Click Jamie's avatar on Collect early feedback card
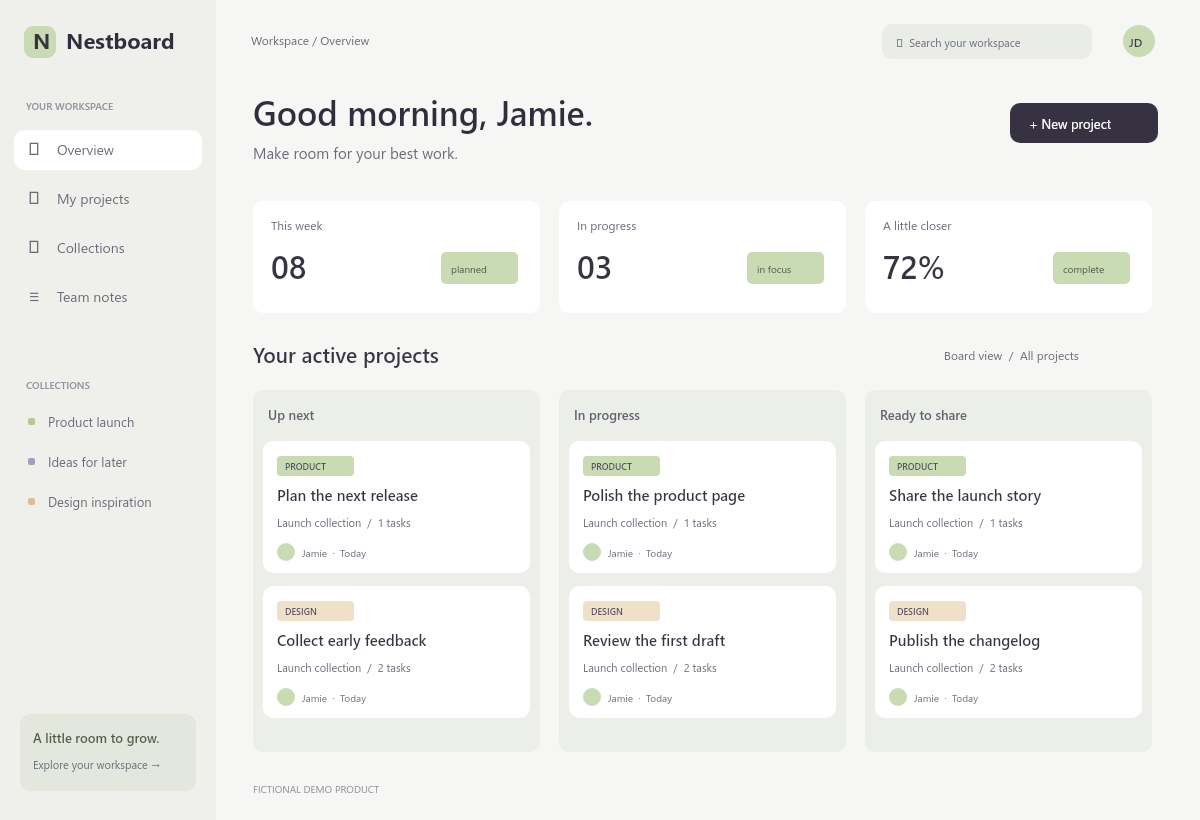Image resolution: width=1200 pixels, height=820 pixels. coord(286,697)
